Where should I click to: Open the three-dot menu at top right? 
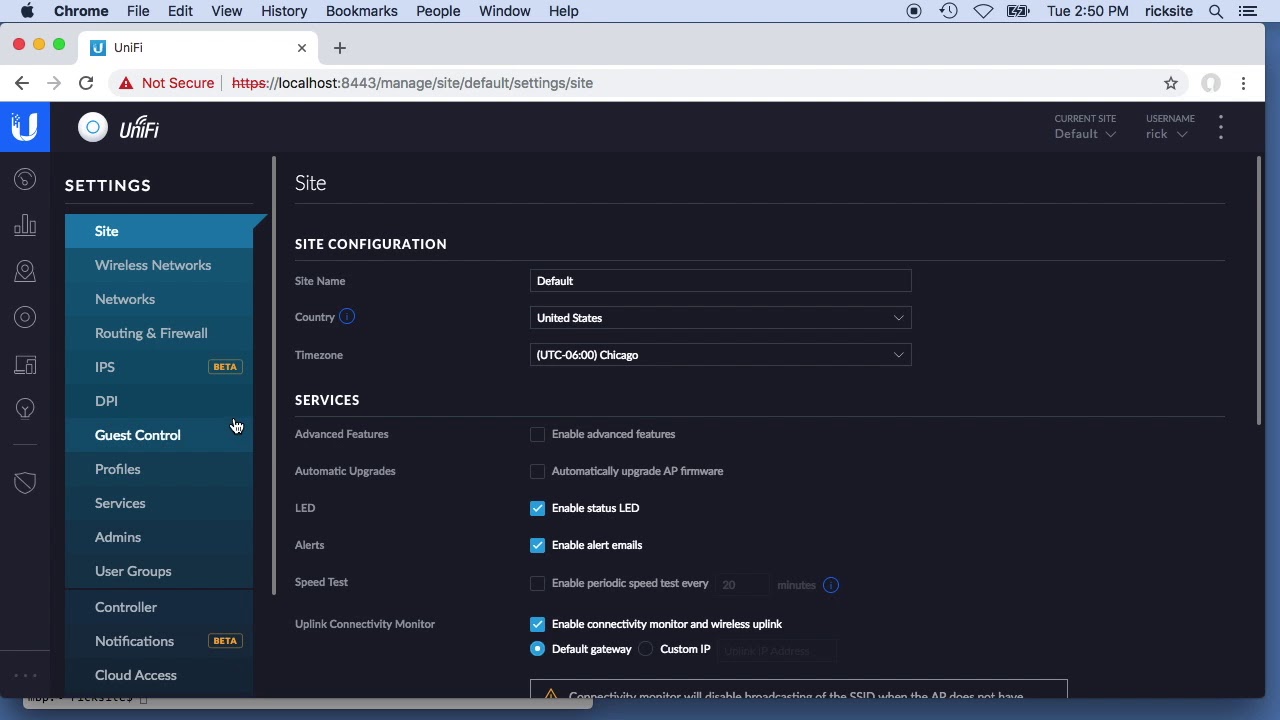[1221, 127]
